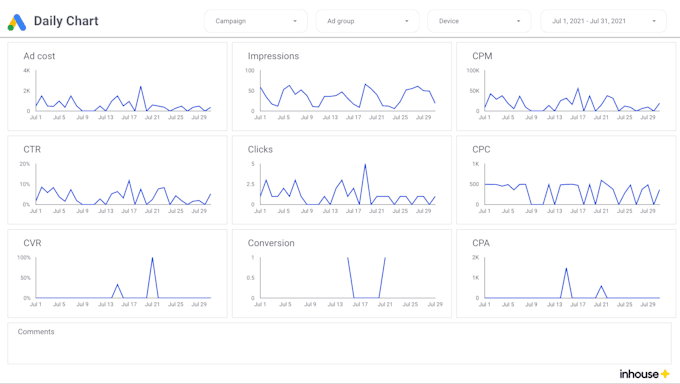The image size is (680, 384).
Task: Click the Google Ads logo icon
Action: tap(17, 22)
